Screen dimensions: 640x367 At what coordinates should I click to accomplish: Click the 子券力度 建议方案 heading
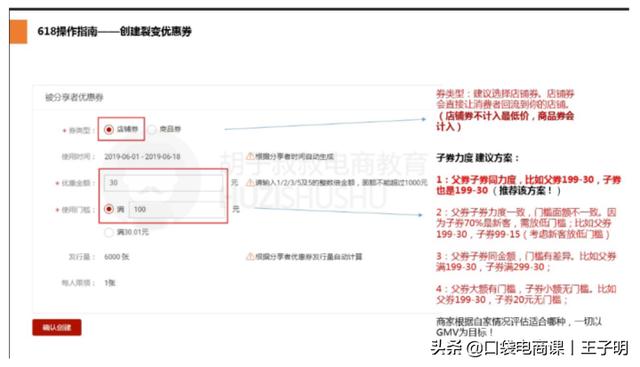point(477,158)
